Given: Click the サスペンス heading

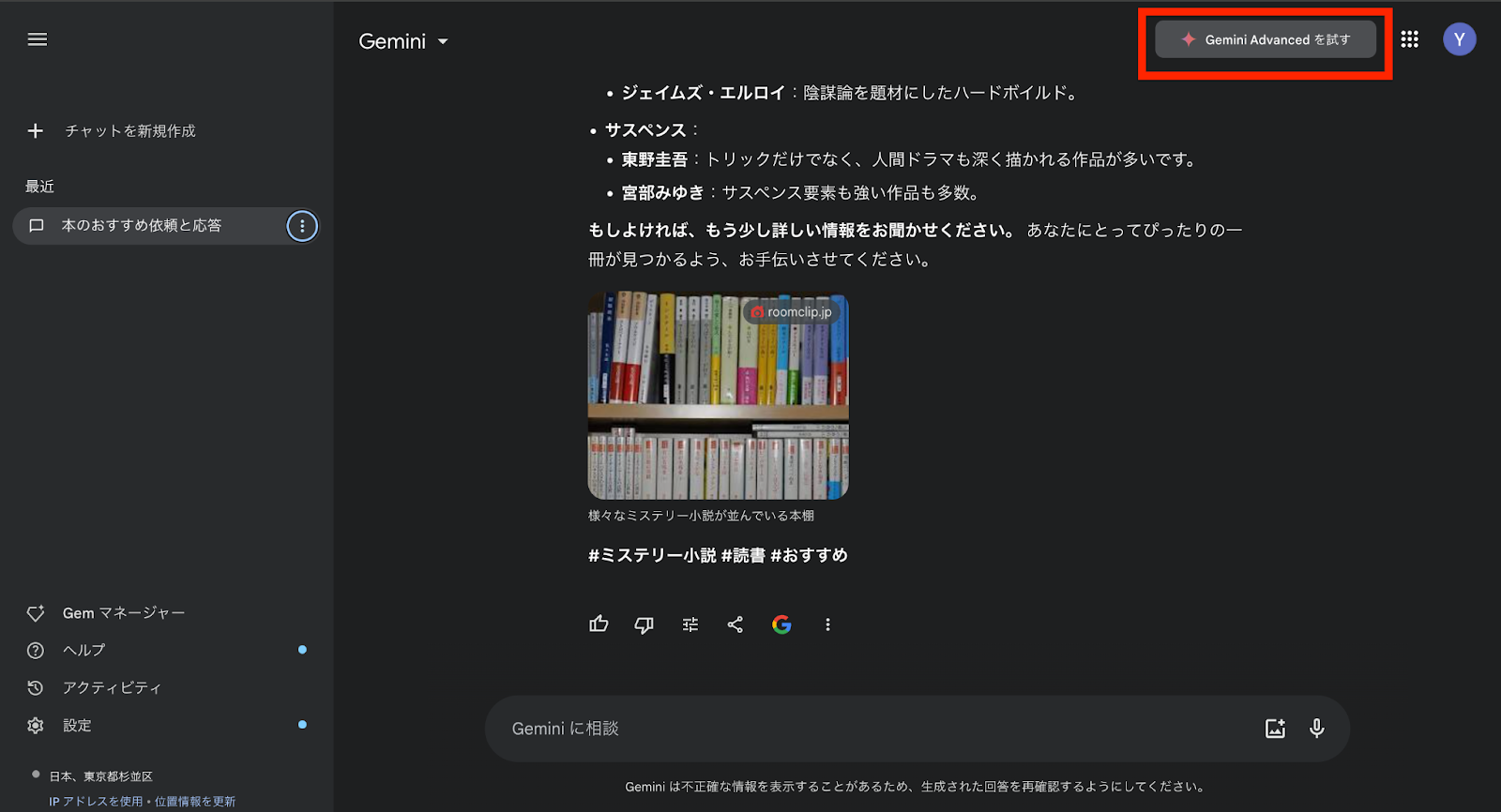Looking at the screenshot, I should [x=645, y=130].
